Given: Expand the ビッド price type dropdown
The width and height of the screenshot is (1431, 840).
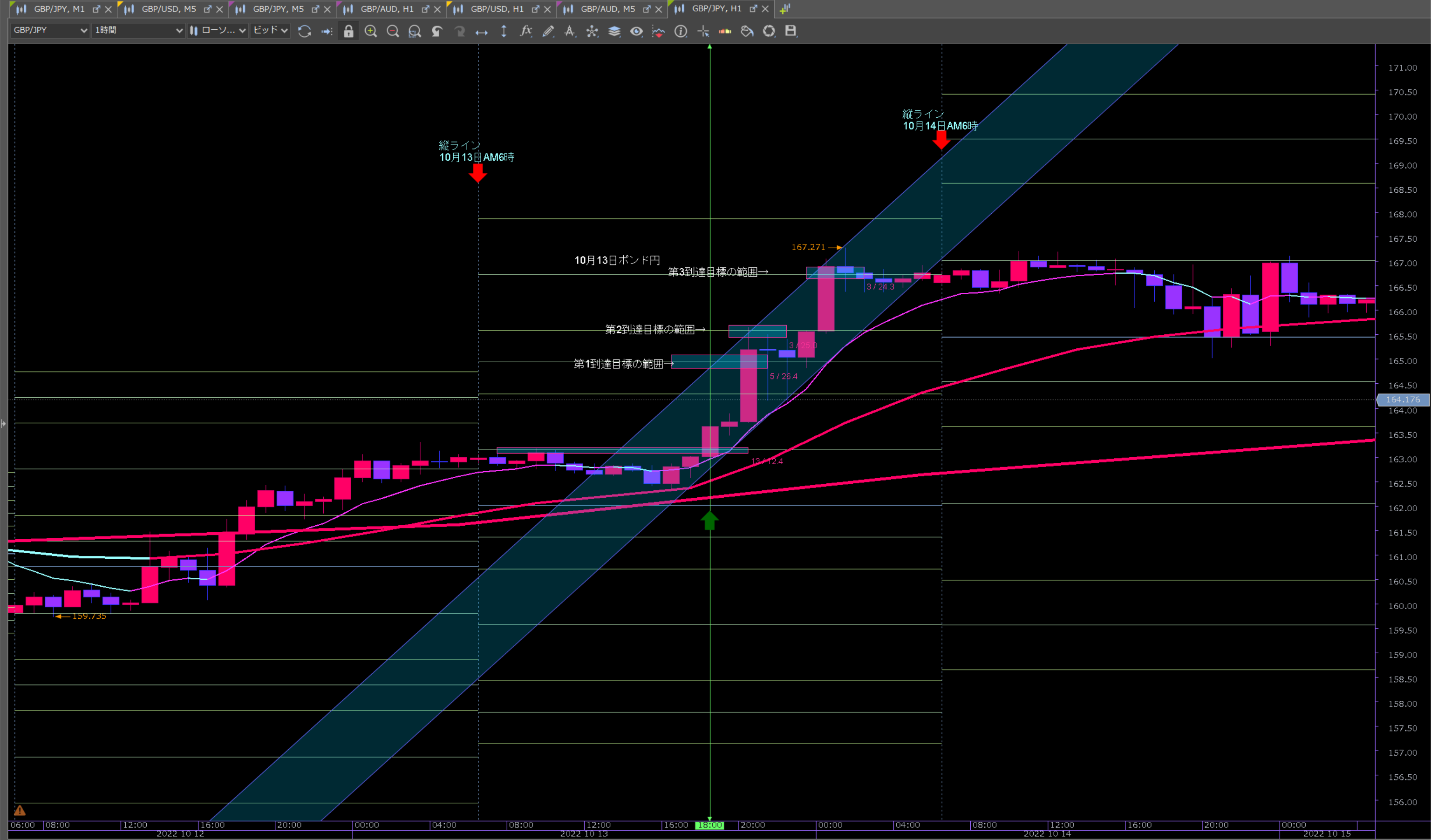Looking at the screenshot, I should [270, 30].
